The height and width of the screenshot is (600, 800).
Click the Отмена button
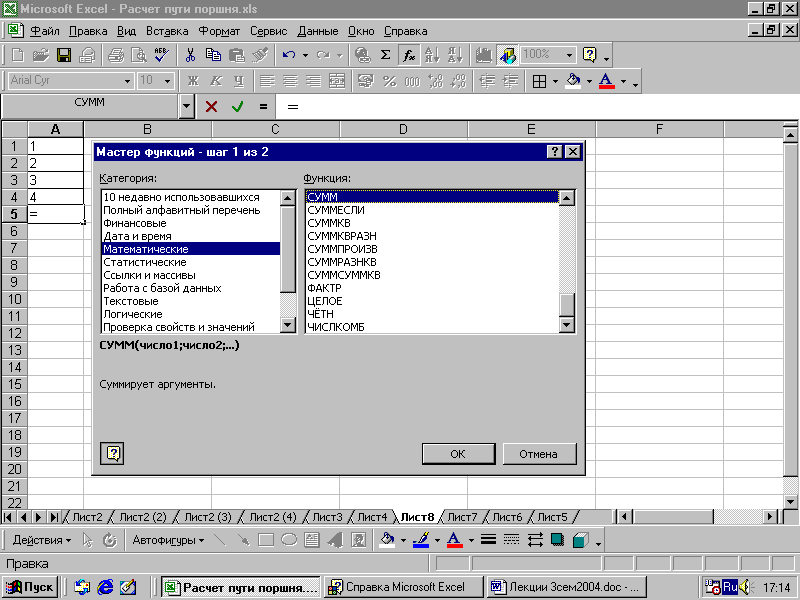539,454
